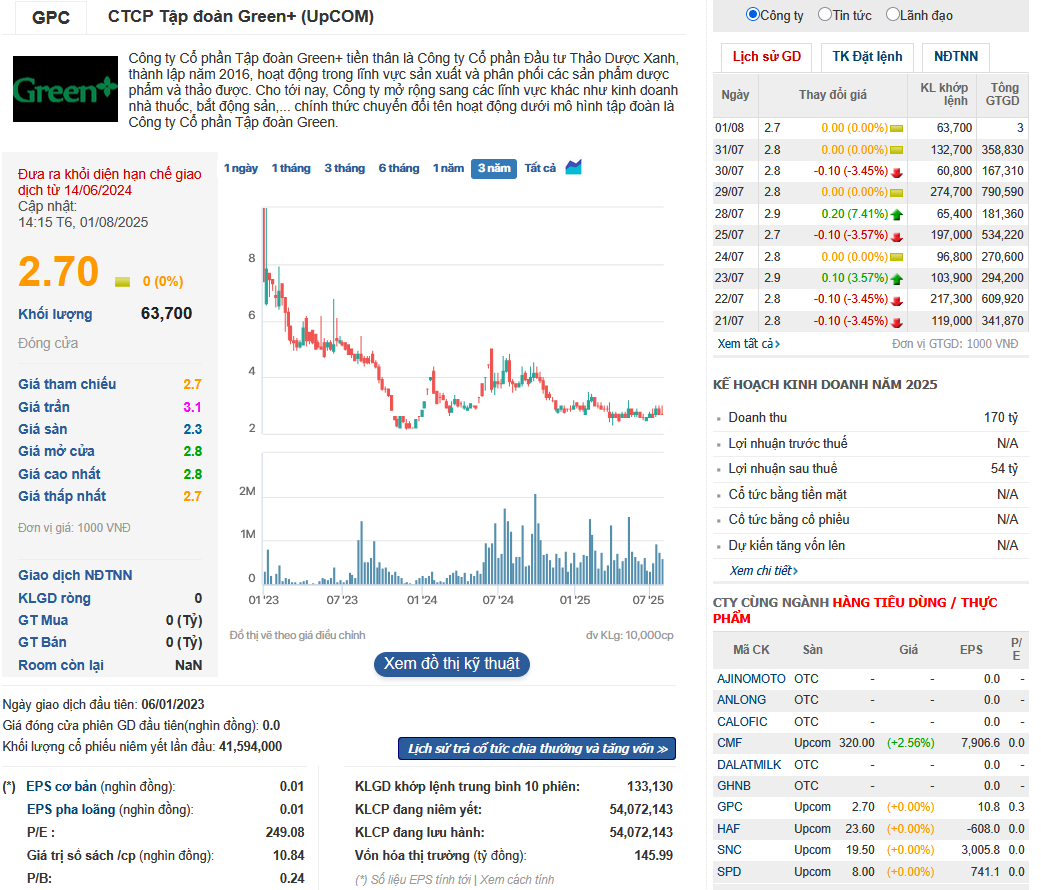Click the down arrow icon on 30/07 row

click(896, 172)
